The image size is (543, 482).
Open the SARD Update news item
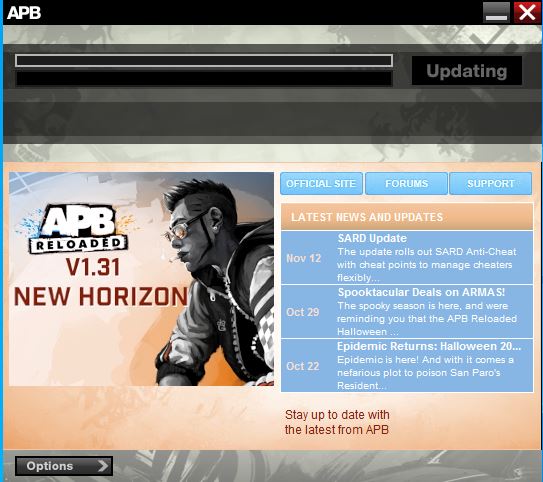[x=407, y=258]
